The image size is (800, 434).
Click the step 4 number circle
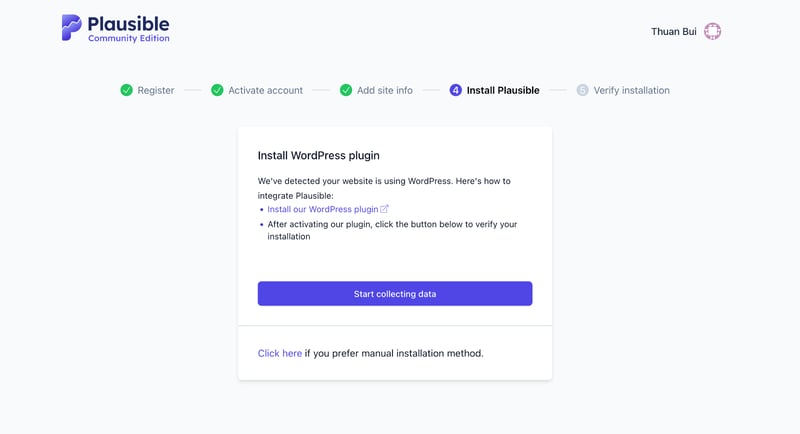tap(456, 90)
